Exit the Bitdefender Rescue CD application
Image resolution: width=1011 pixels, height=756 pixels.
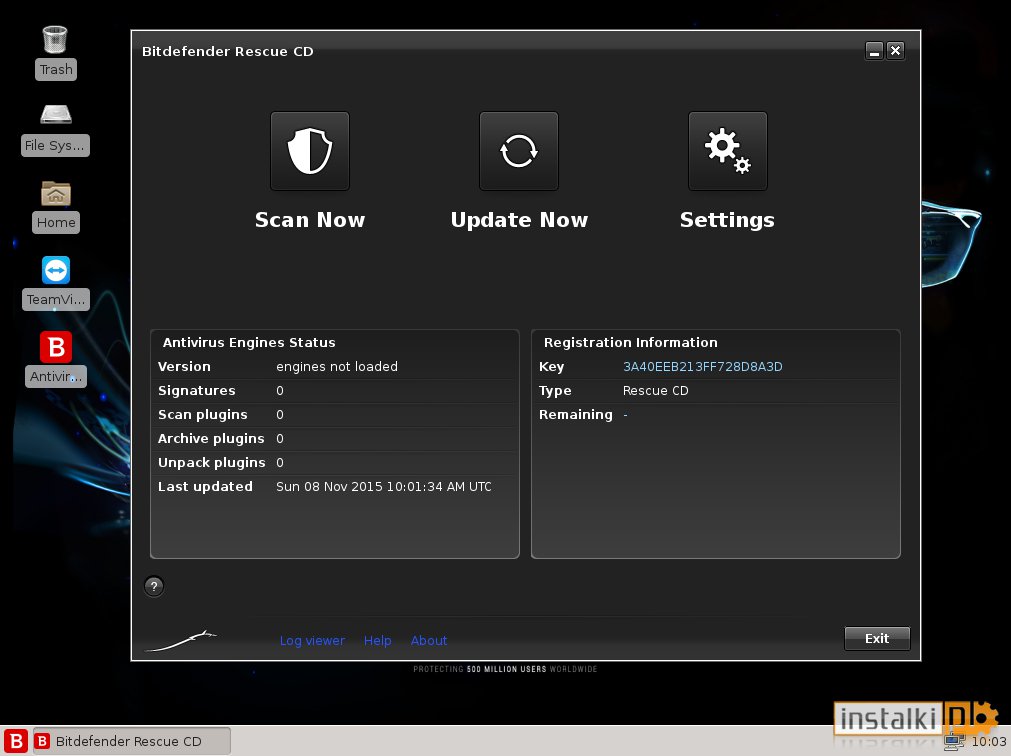point(876,638)
